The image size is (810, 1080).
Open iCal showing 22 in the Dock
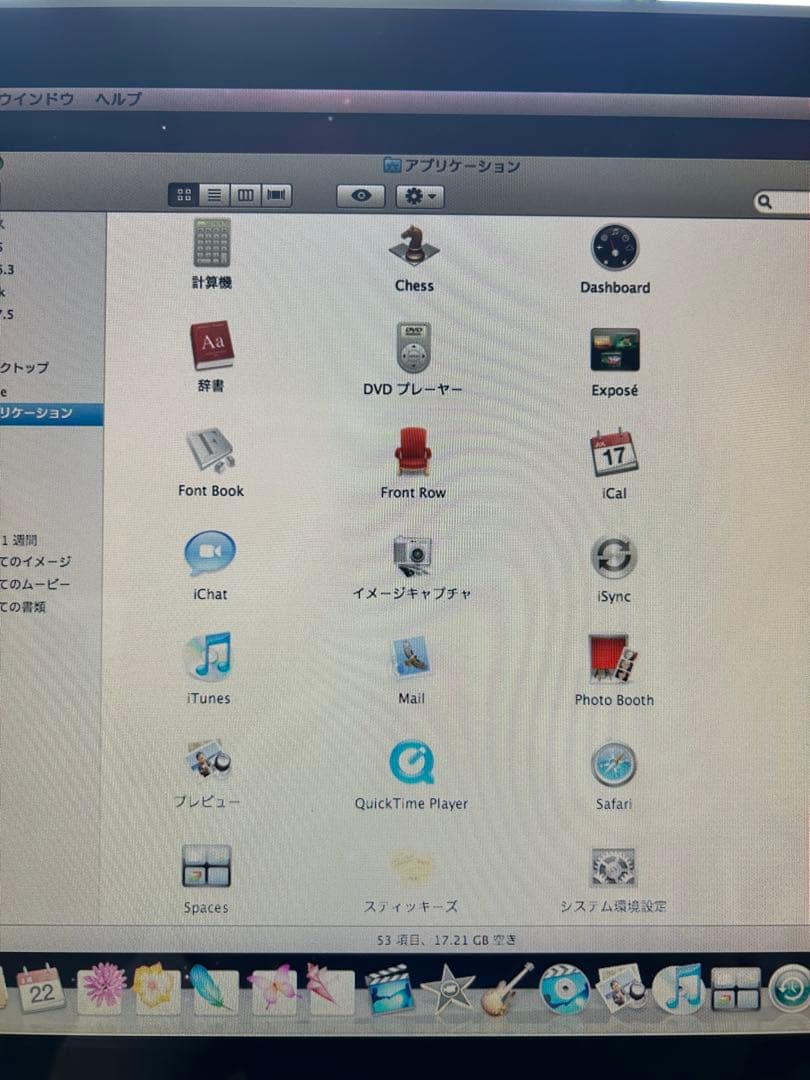(x=41, y=988)
